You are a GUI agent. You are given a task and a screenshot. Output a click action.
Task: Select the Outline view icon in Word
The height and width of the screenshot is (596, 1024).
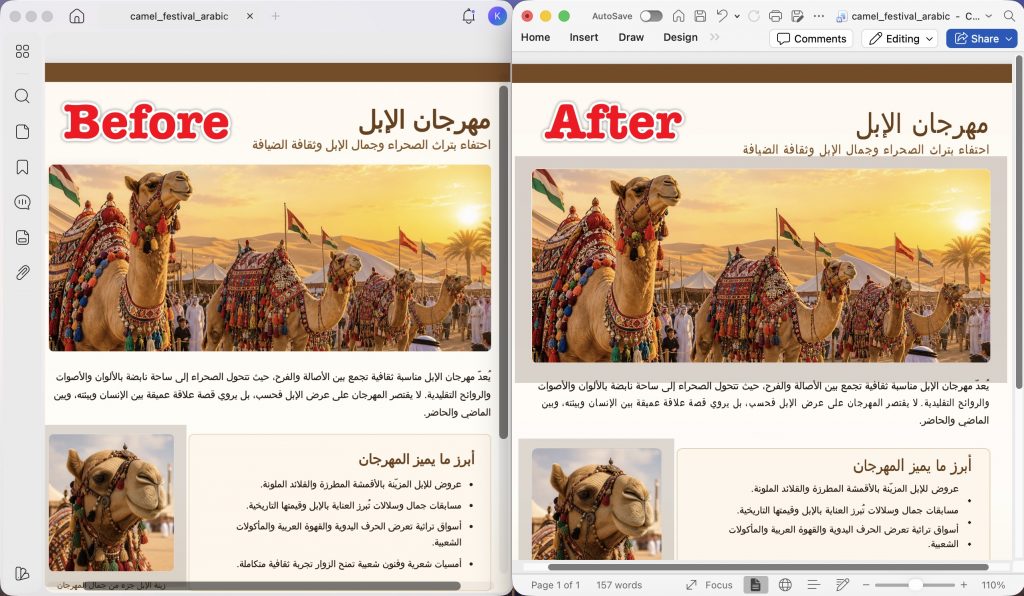814,585
